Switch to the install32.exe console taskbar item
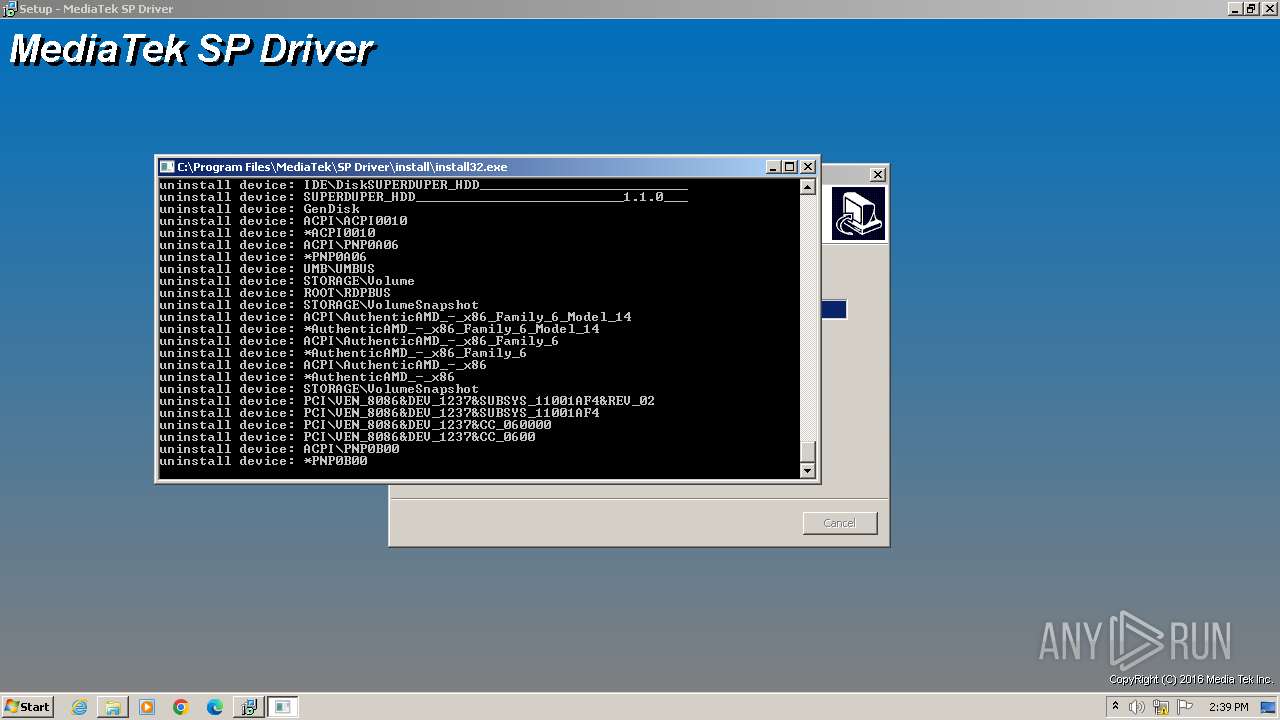The width and height of the screenshot is (1280, 720). click(283, 707)
